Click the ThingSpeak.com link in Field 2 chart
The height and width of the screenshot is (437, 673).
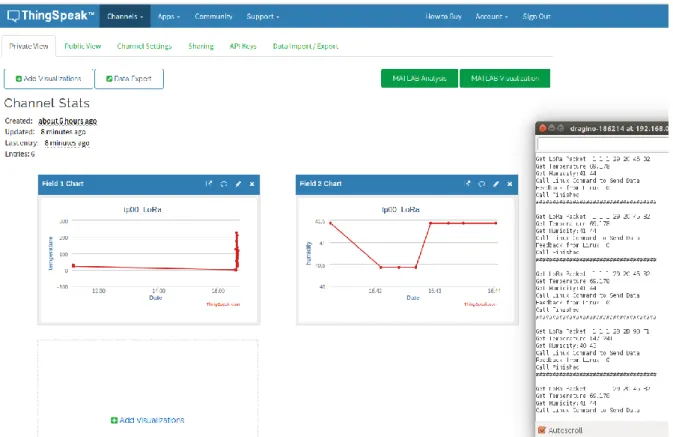pyautogui.click(x=480, y=304)
